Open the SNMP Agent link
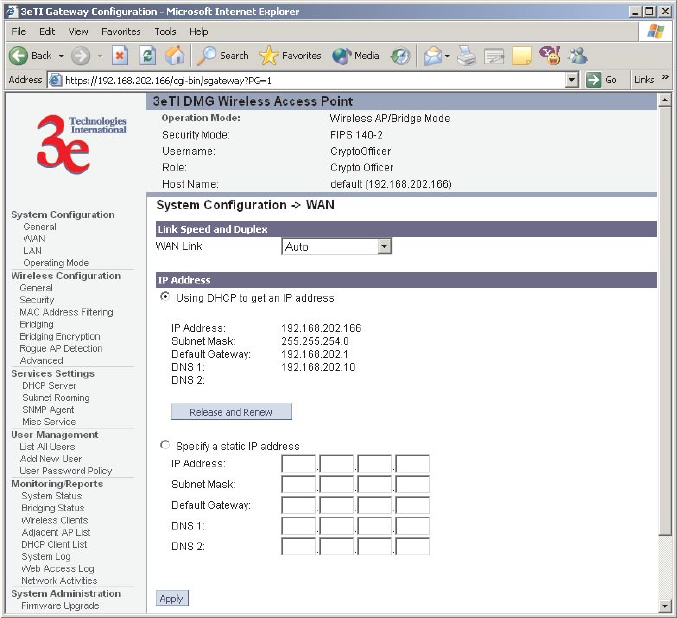677x618 pixels. pos(48,409)
